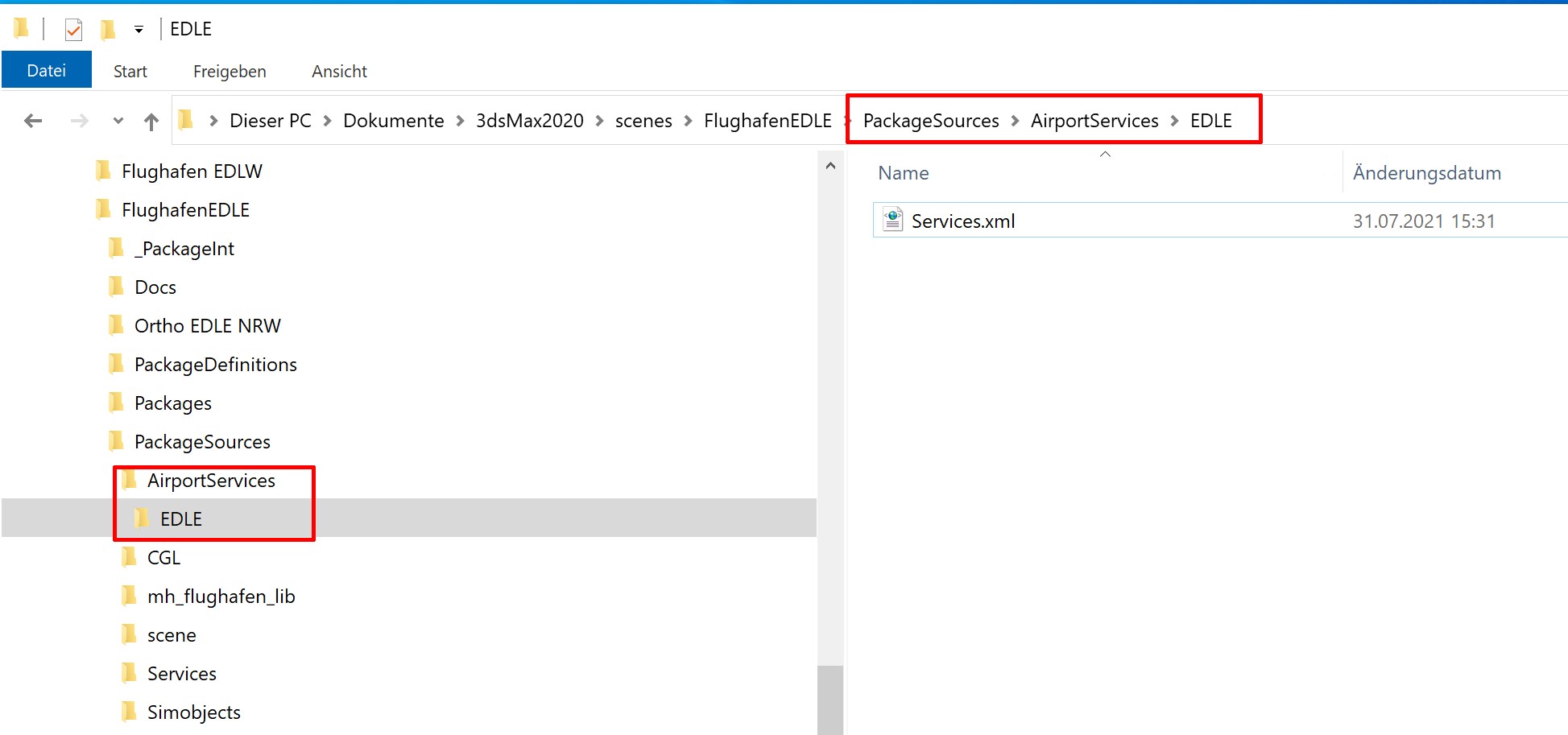Click the New Folder icon in quick access toolbar
Image resolution: width=1568 pixels, height=735 pixels.
108,30
